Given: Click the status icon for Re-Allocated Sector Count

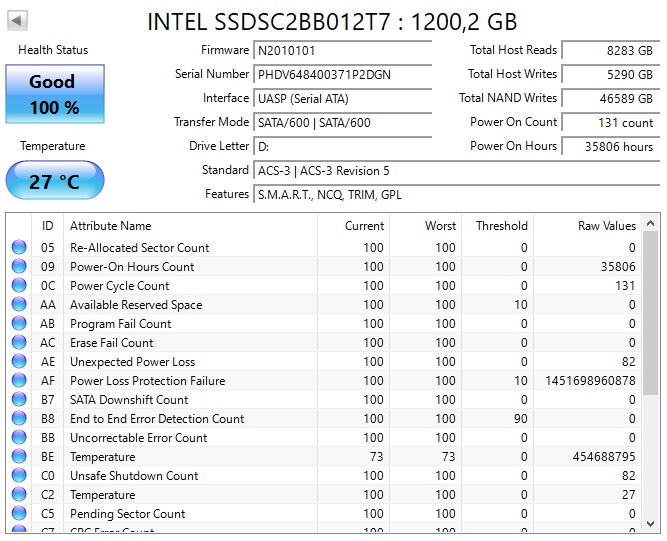Looking at the screenshot, I should tap(19, 247).
